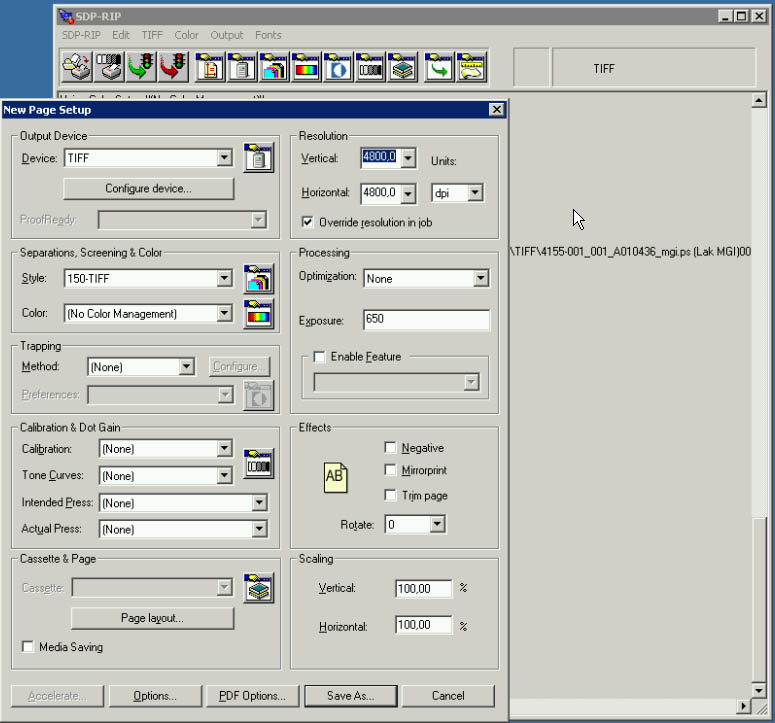Open cassette manager icon beside Cassette dropdown

point(258,588)
